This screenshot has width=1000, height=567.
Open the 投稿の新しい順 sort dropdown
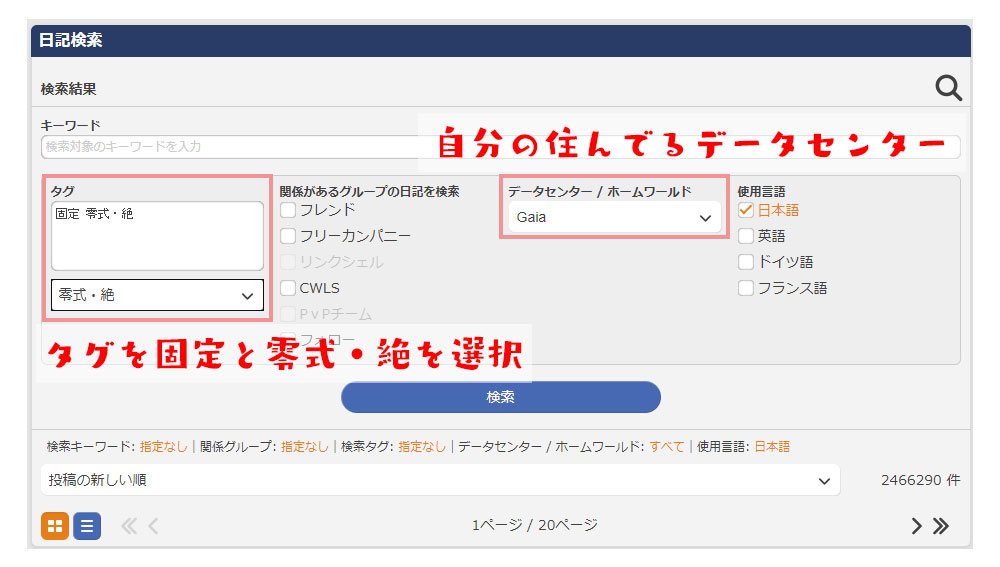point(440,480)
